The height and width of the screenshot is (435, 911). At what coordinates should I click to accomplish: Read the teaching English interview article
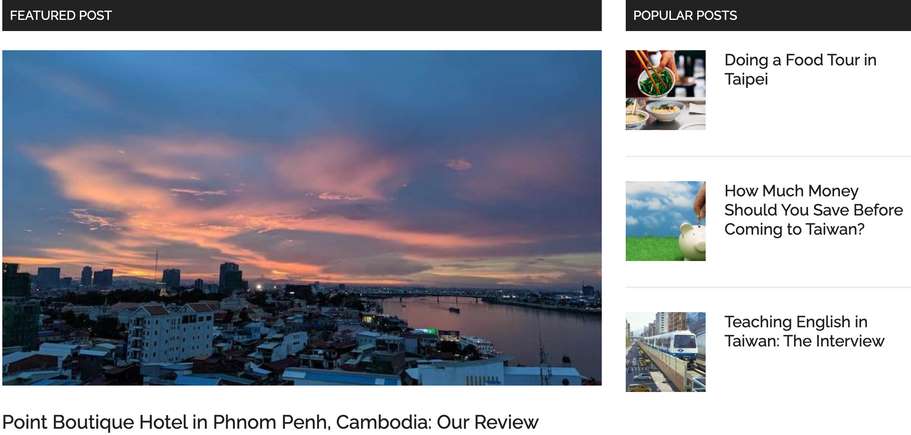pos(804,331)
